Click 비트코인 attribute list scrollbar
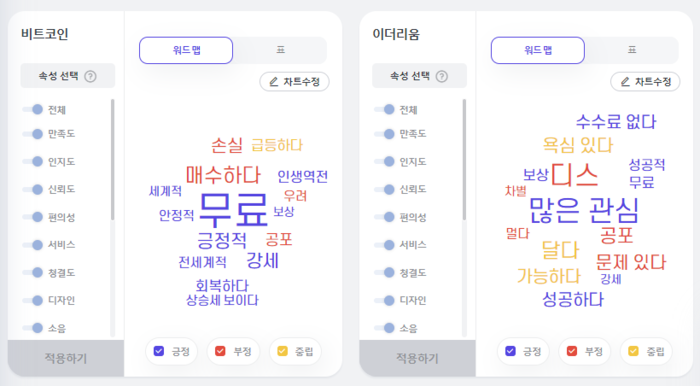This screenshot has width=700, height=386. (112, 160)
